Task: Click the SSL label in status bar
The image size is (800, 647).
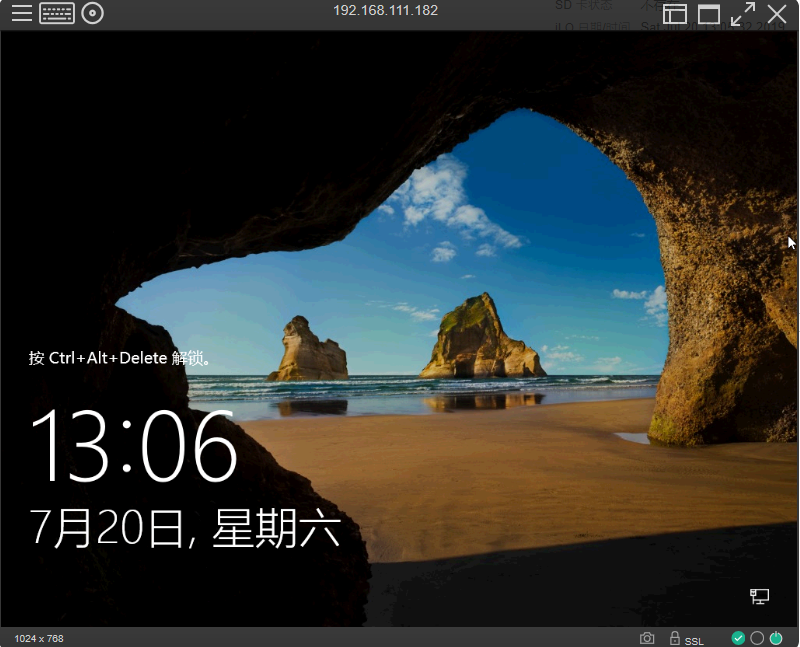Action: pos(694,639)
